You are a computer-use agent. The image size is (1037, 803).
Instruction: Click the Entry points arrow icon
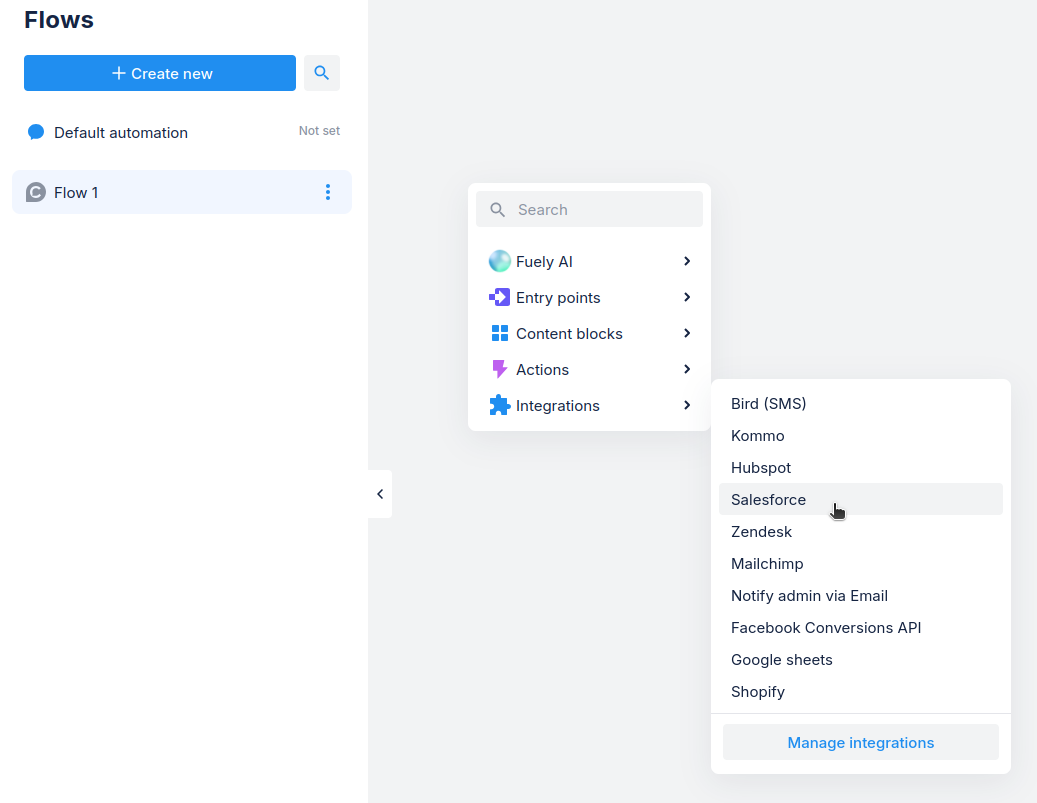coord(499,297)
